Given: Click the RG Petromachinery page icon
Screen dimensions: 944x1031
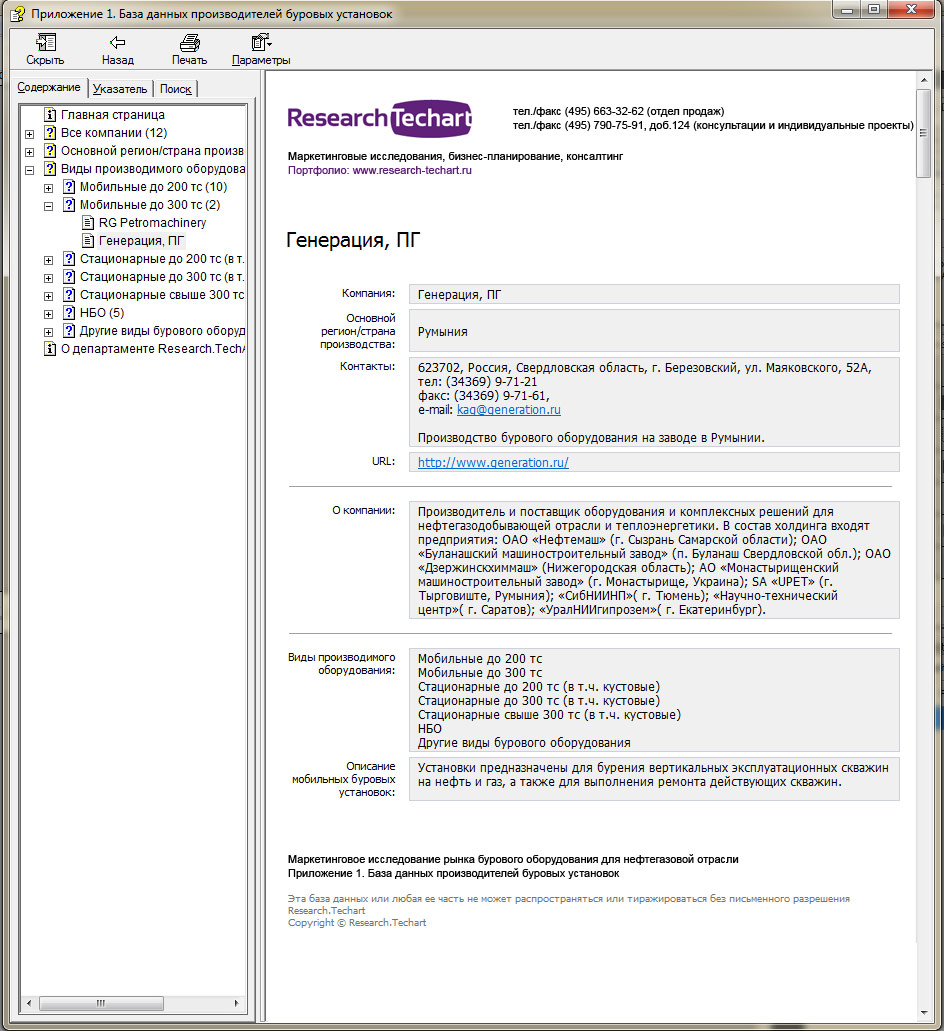Looking at the screenshot, I should 88,223.
